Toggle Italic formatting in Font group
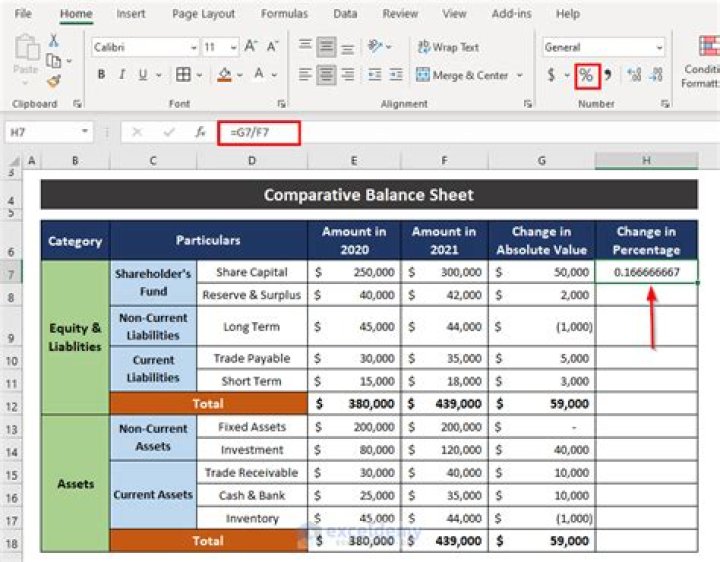This screenshot has height=562, width=720. pyautogui.click(x=124, y=75)
